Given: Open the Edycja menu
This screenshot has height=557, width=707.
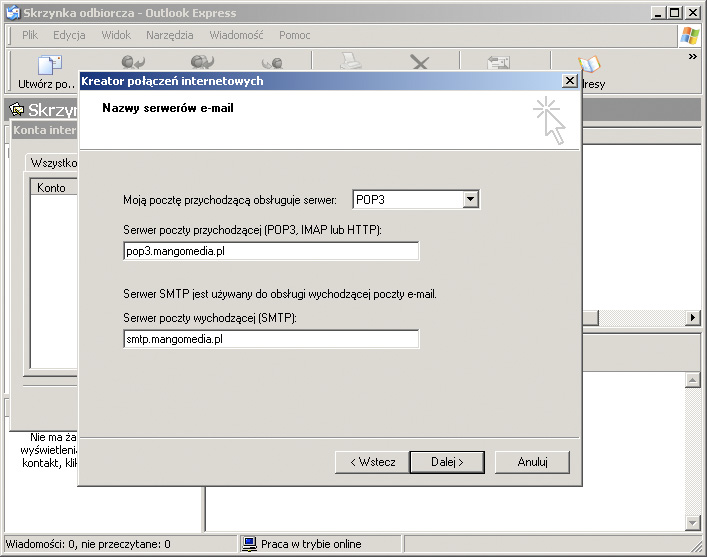Looking at the screenshot, I should [x=69, y=35].
